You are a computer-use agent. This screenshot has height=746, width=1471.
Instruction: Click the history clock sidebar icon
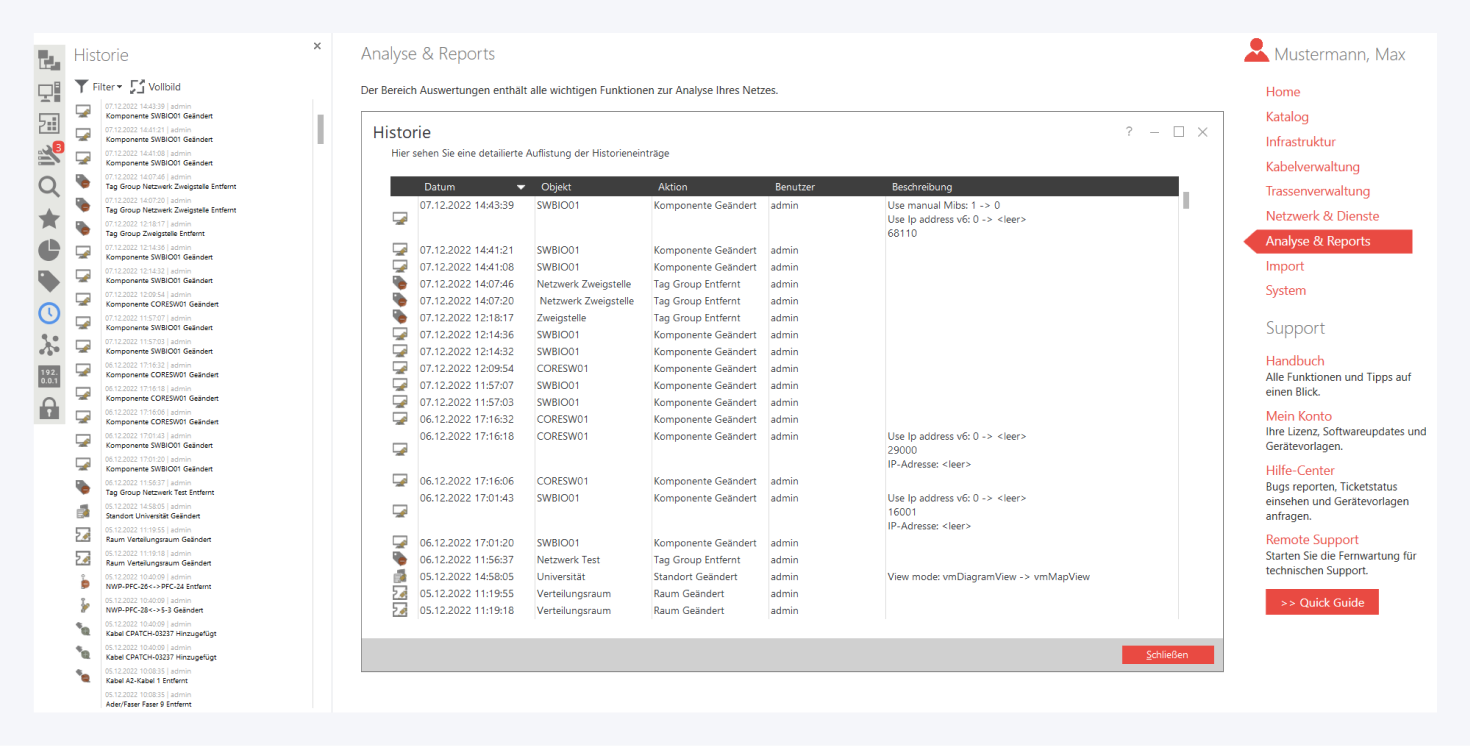[x=49, y=313]
